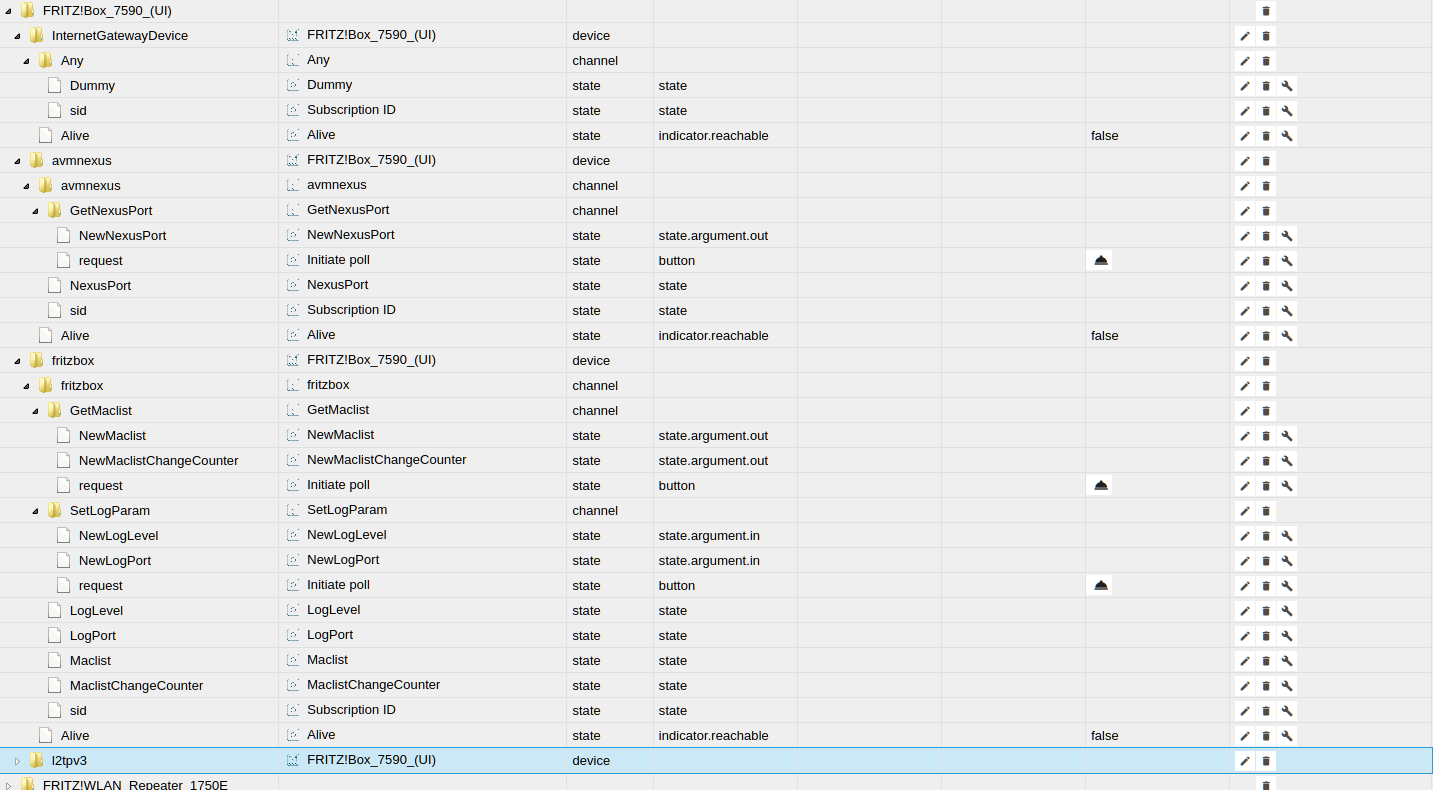Collapse the avmnexus device node
The height and width of the screenshot is (790, 1433).
(17, 161)
